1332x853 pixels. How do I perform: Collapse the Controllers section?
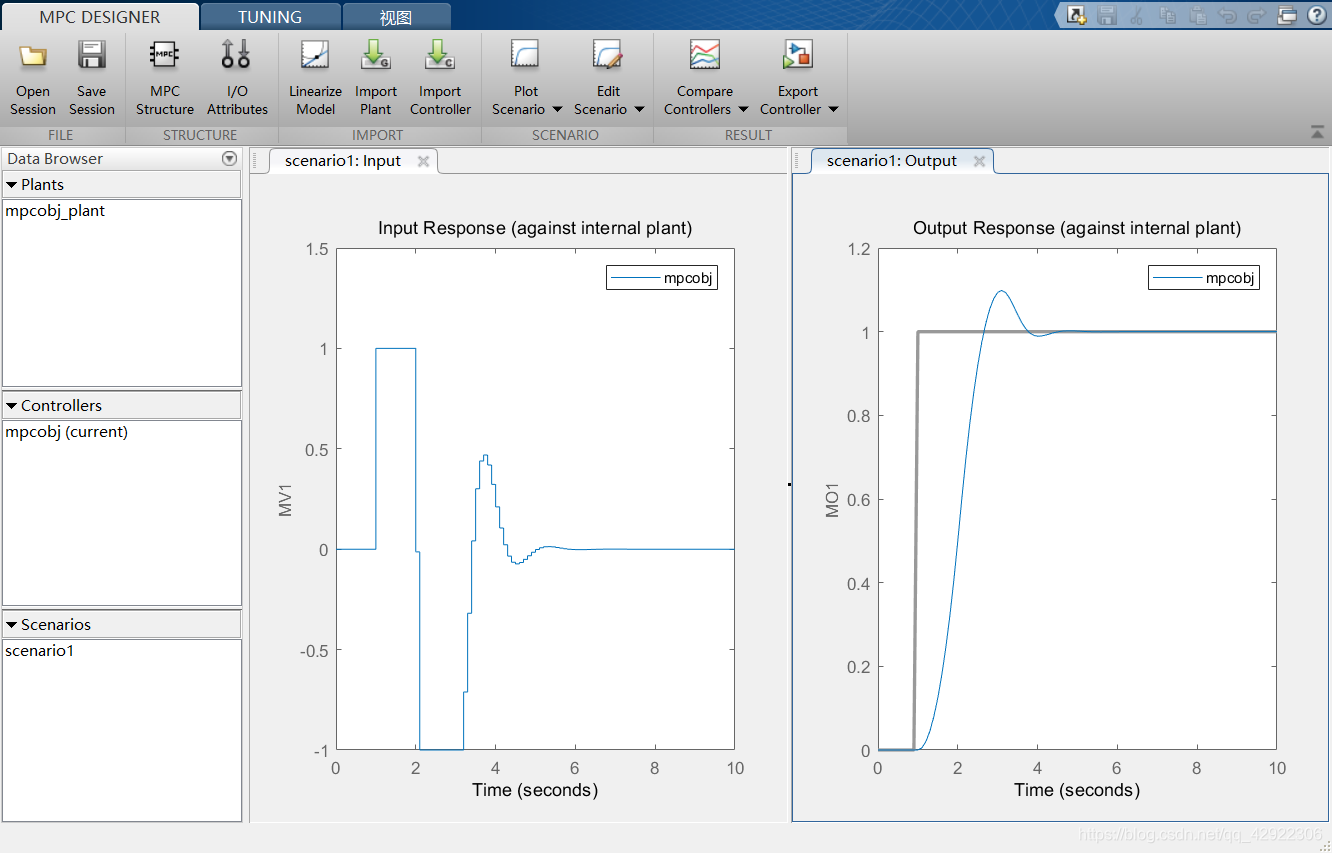pyautogui.click(x=12, y=406)
